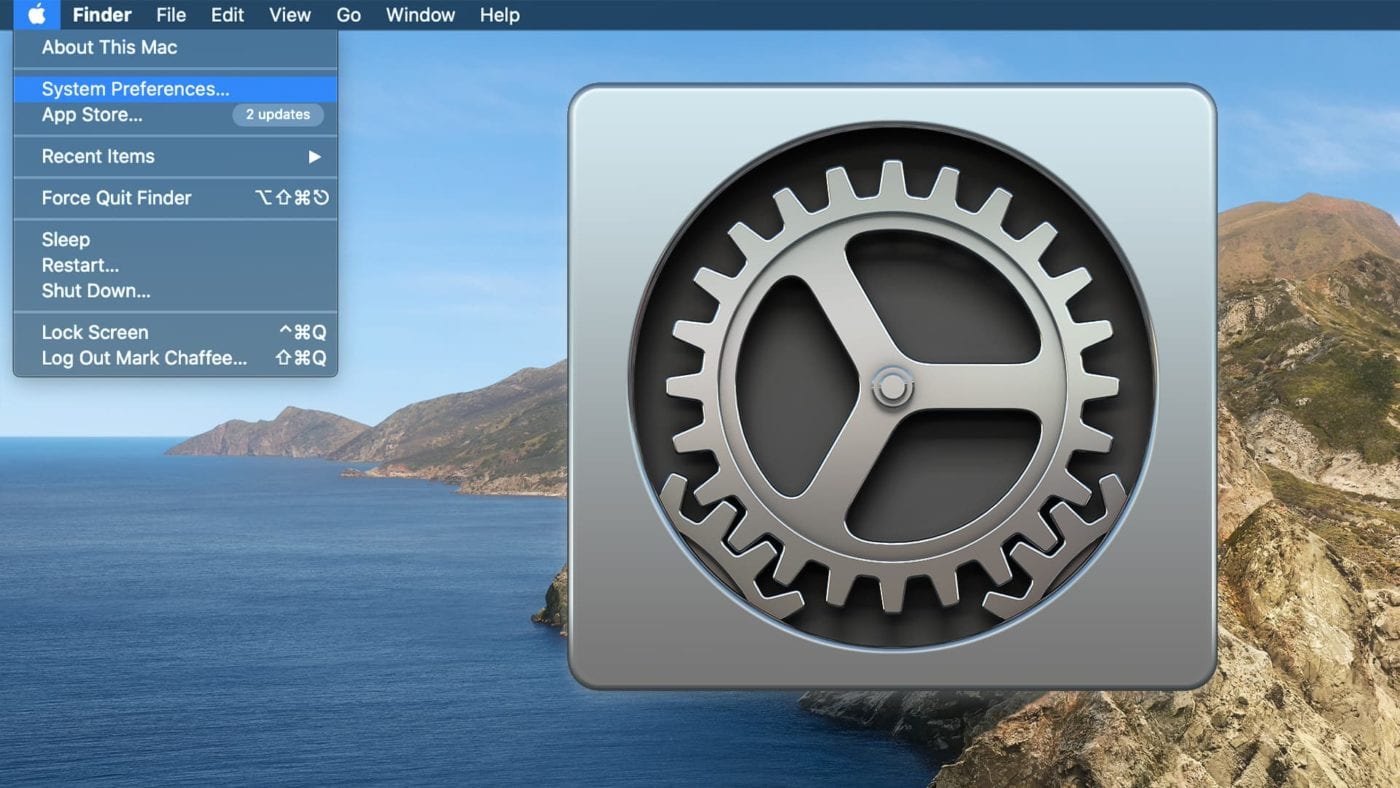Expand the Recent Items submenu arrow
The width and height of the screenshot is (1400, 788).
(x=314, y=157)
